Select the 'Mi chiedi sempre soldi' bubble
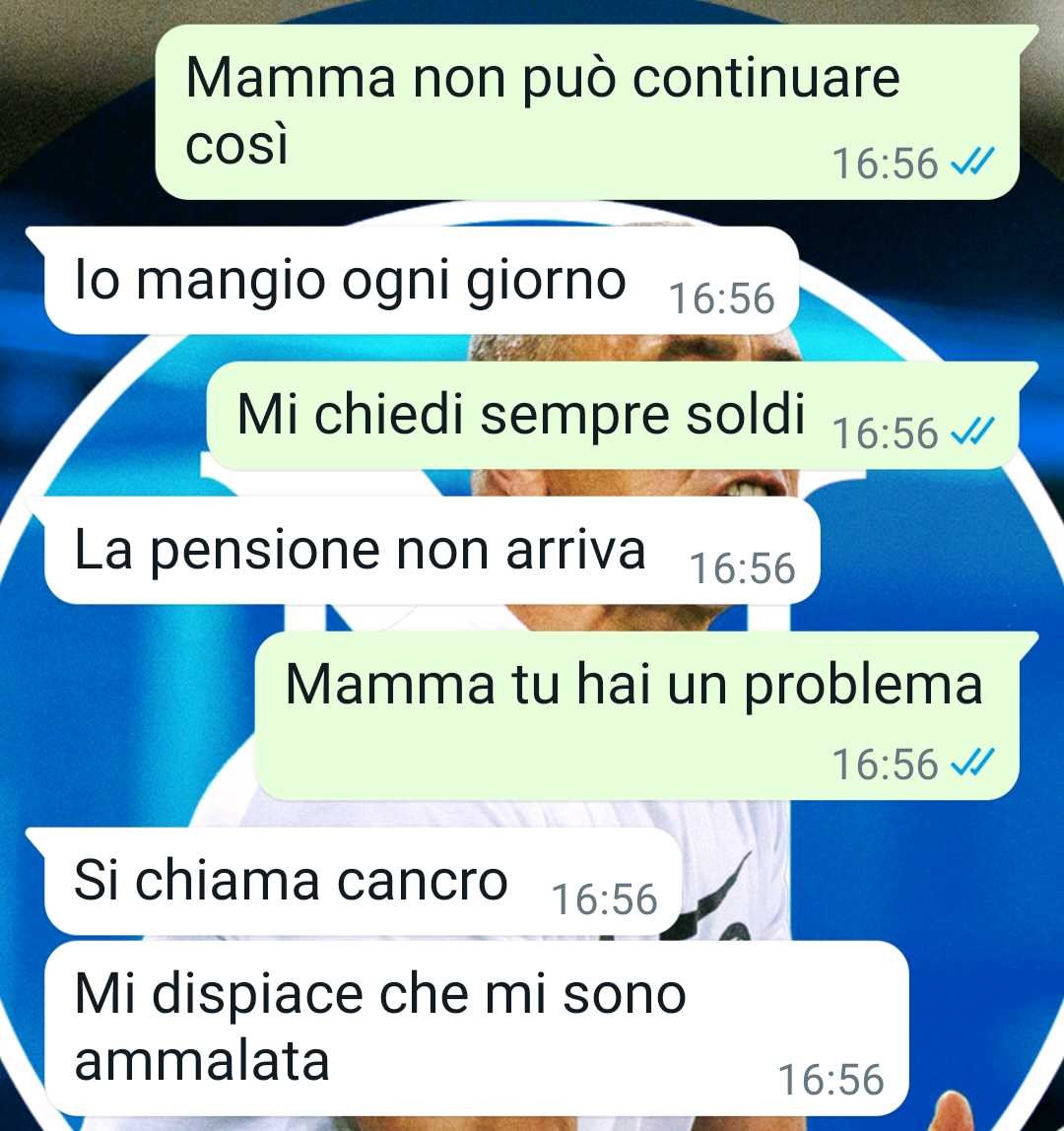The image size is (1064, 1131). pyautogui.click(x=613, y=416)
